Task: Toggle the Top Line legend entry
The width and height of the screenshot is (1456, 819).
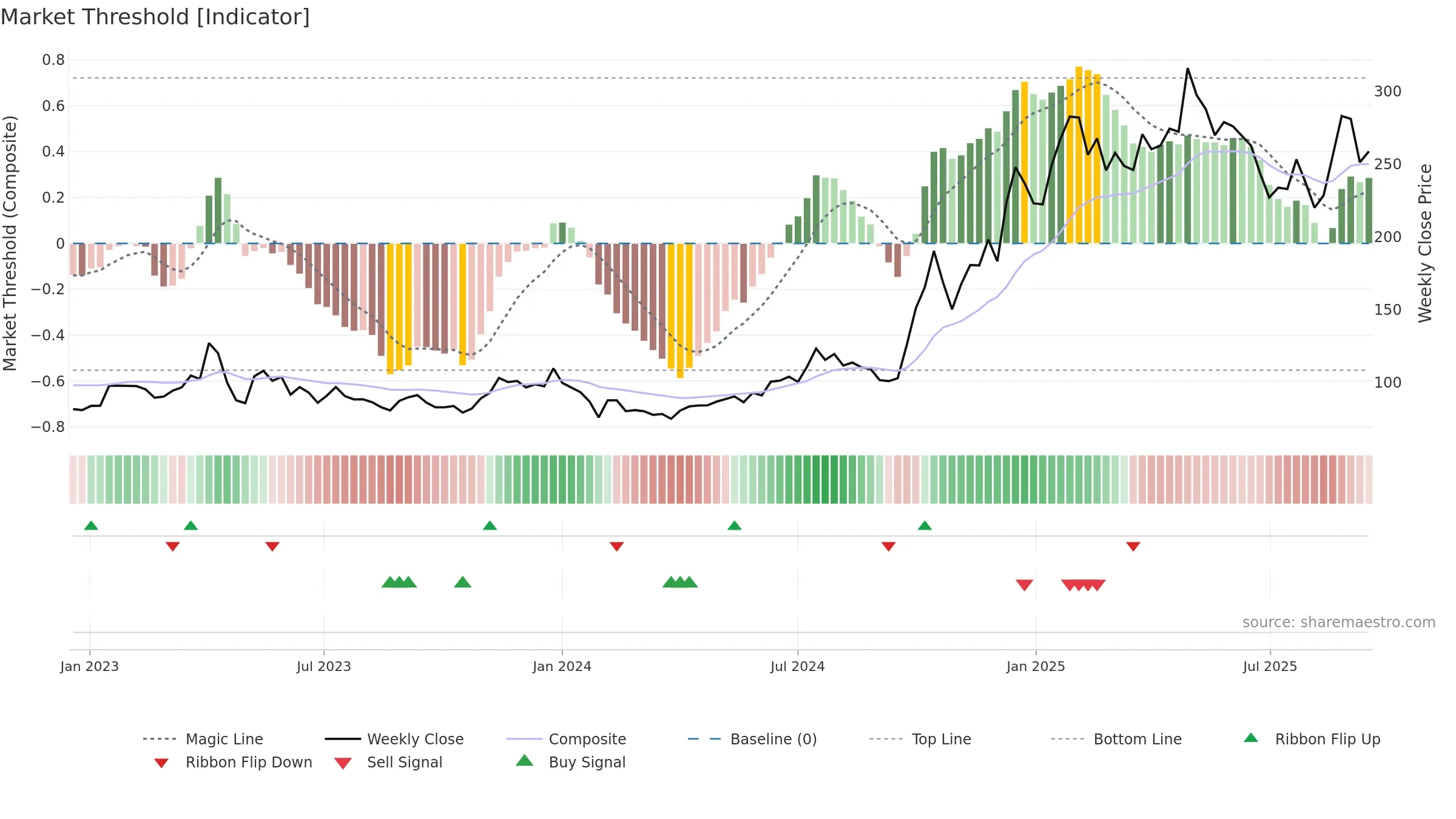Action: [920, 739]
